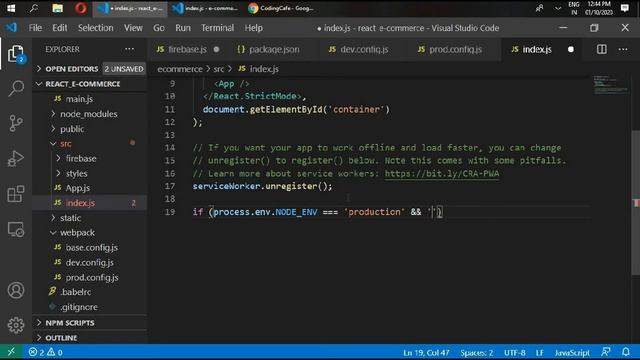The width and height of the screenshot is (640, 360).
Task: Click src in breadcrumb path
Action: click(x=218, y=69)
